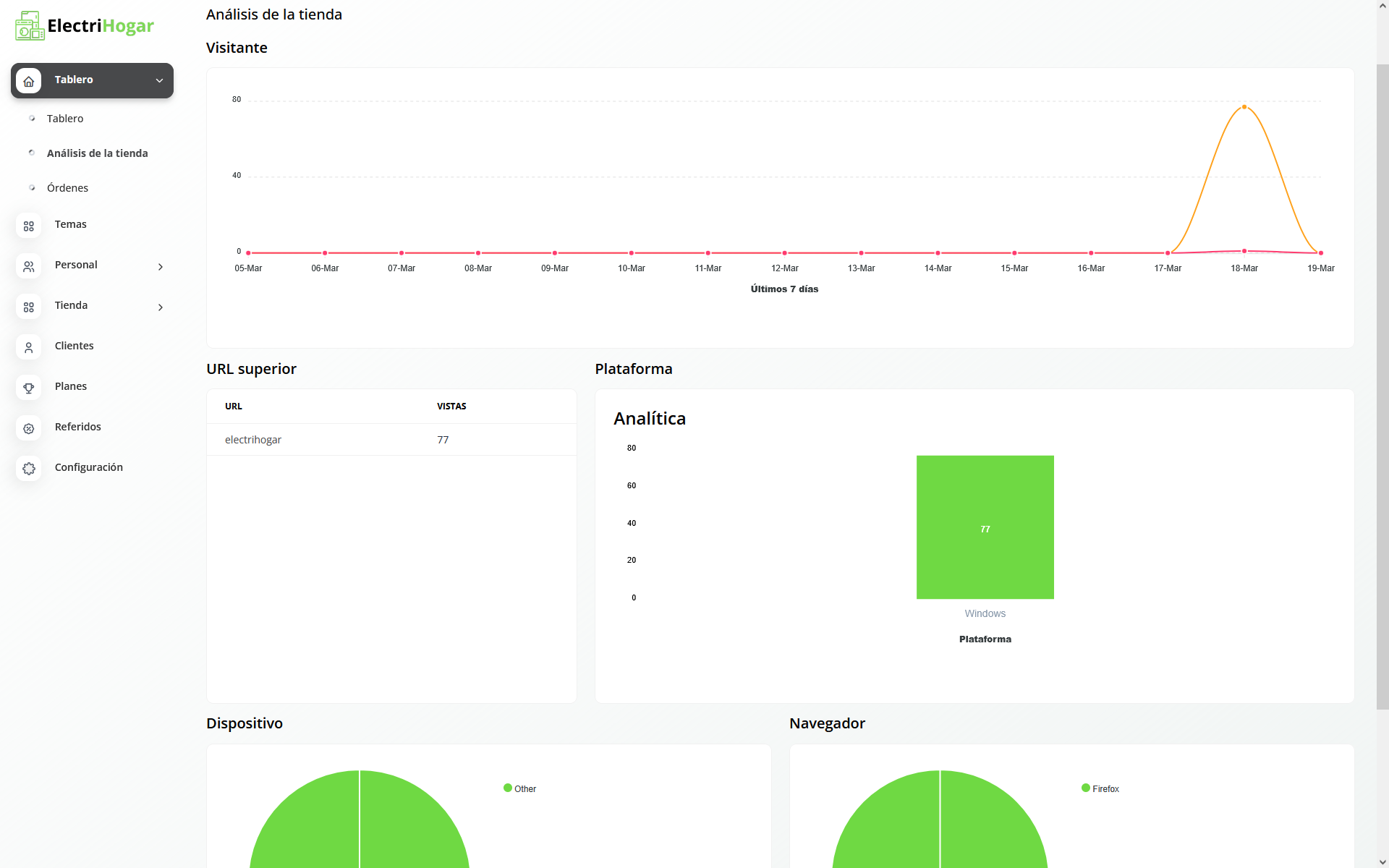This screenshot has width=1389, height=868.
Task: Expand the Tienda submenu arrow
Action: (161, 307)
